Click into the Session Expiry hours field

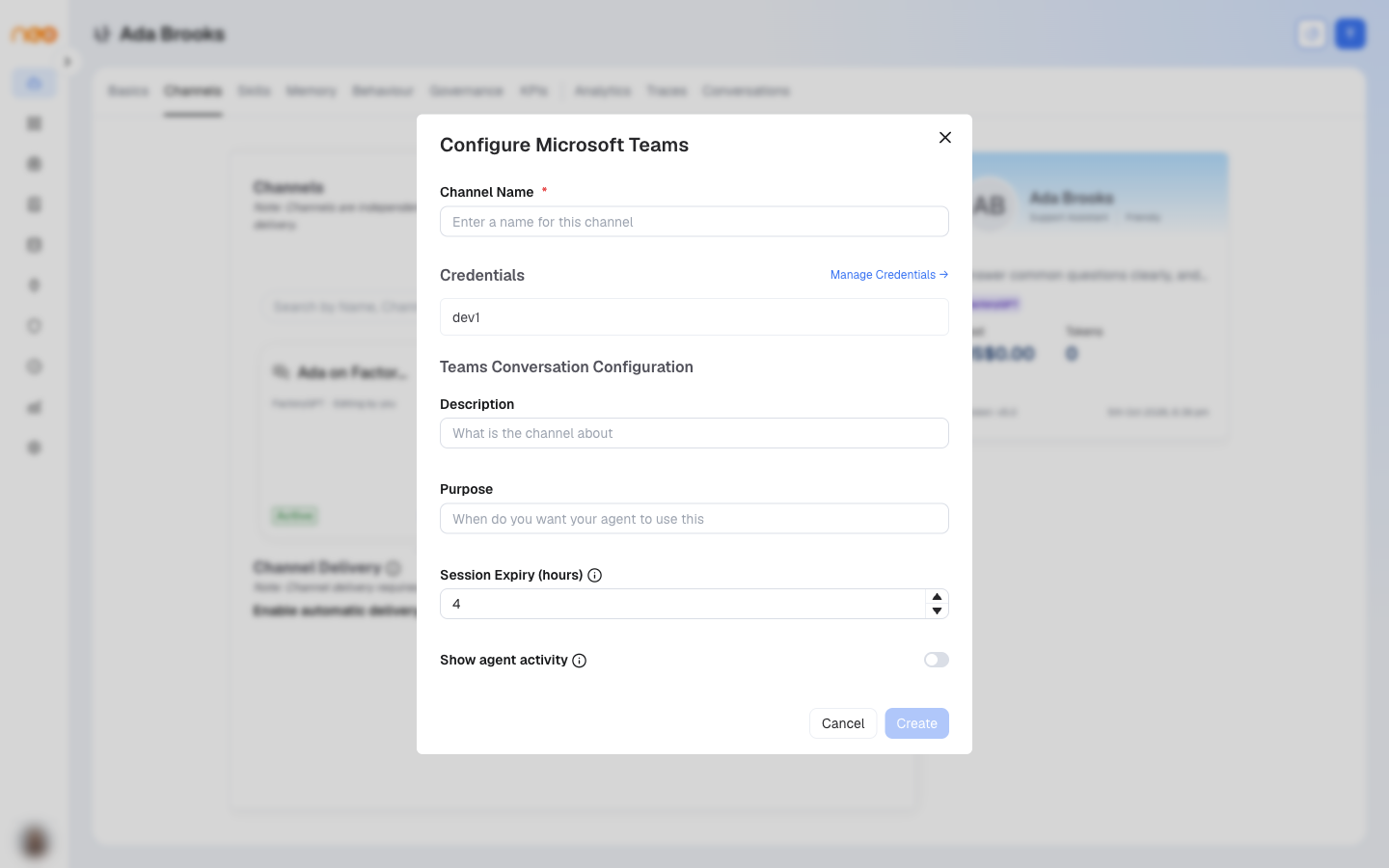[683, 604]
